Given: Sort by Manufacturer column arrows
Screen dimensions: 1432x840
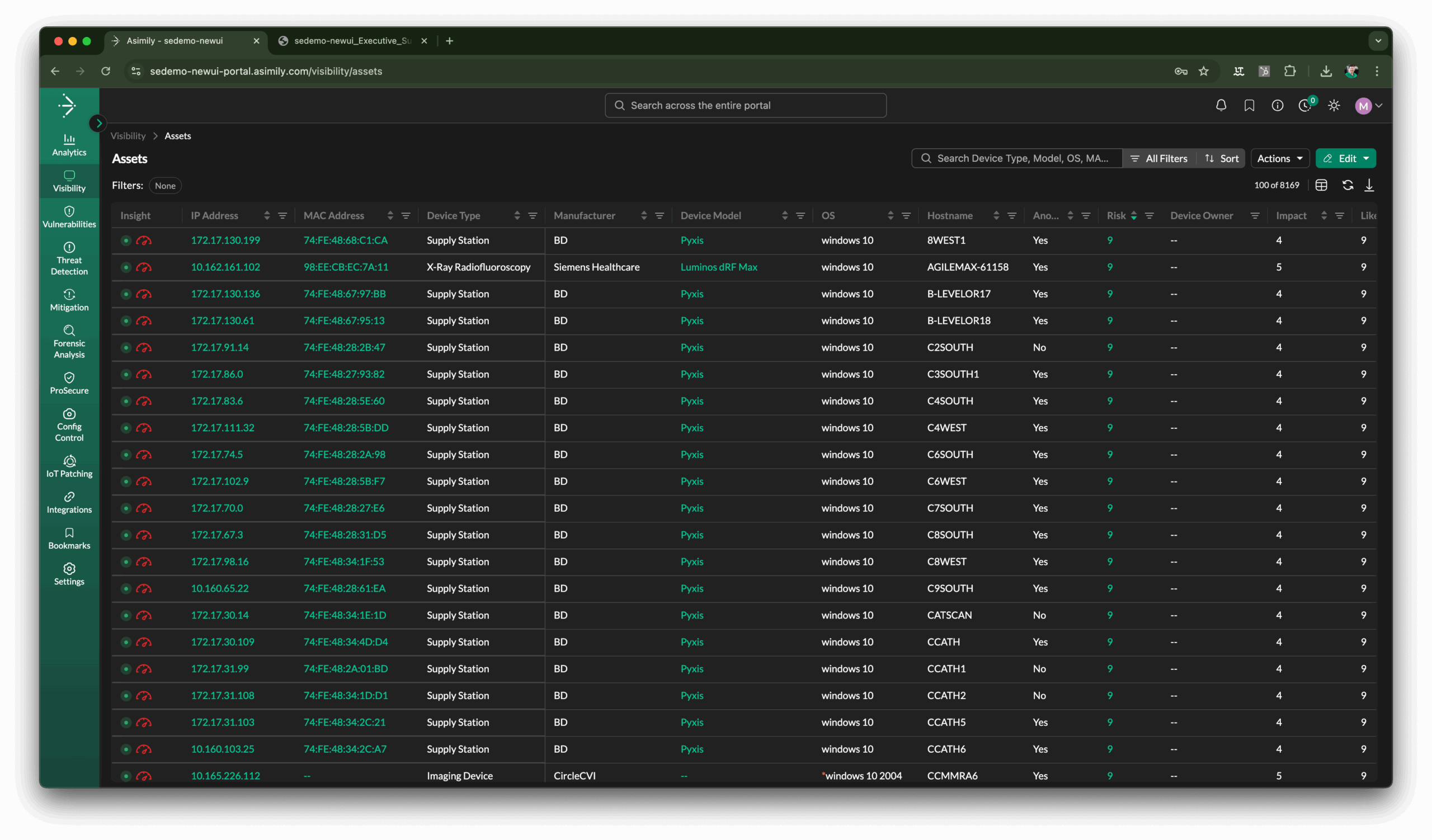Looking at the screenshot, I should point(644,216).
